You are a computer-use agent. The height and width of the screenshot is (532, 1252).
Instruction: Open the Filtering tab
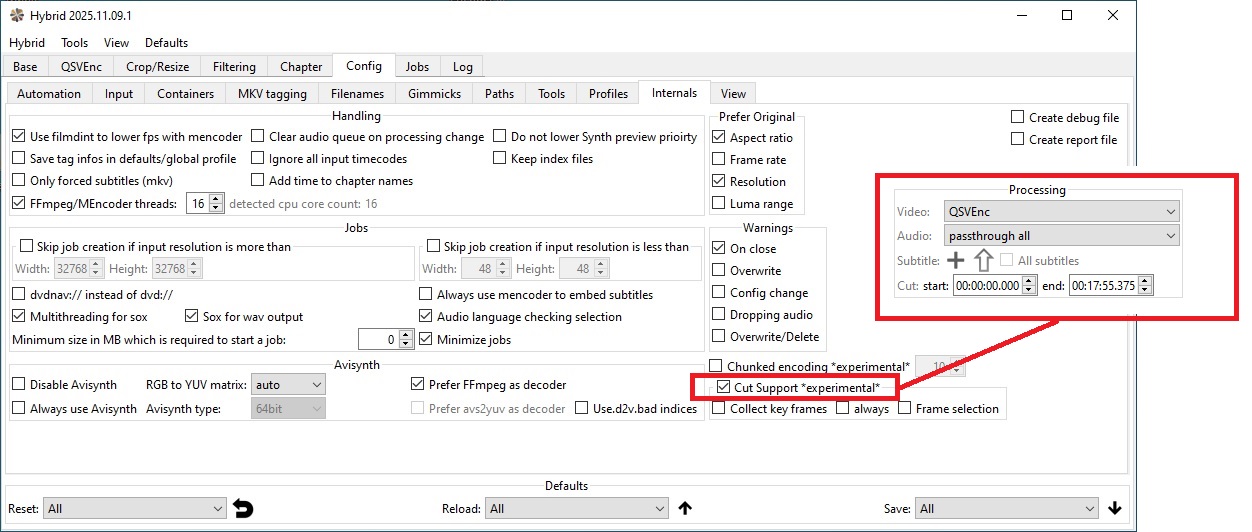234,67
